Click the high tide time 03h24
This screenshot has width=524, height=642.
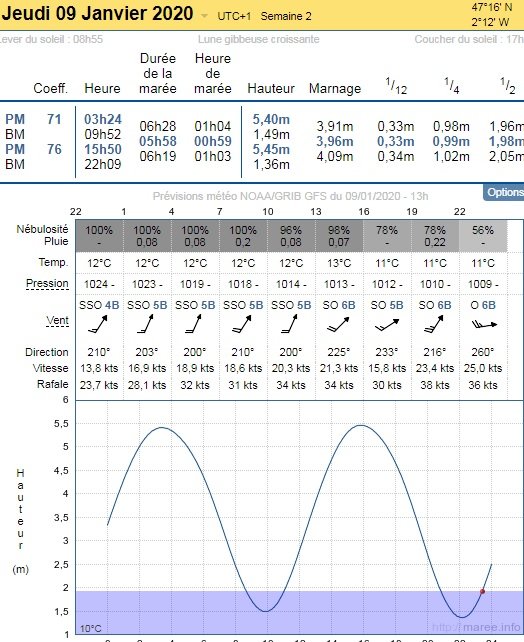103,119
